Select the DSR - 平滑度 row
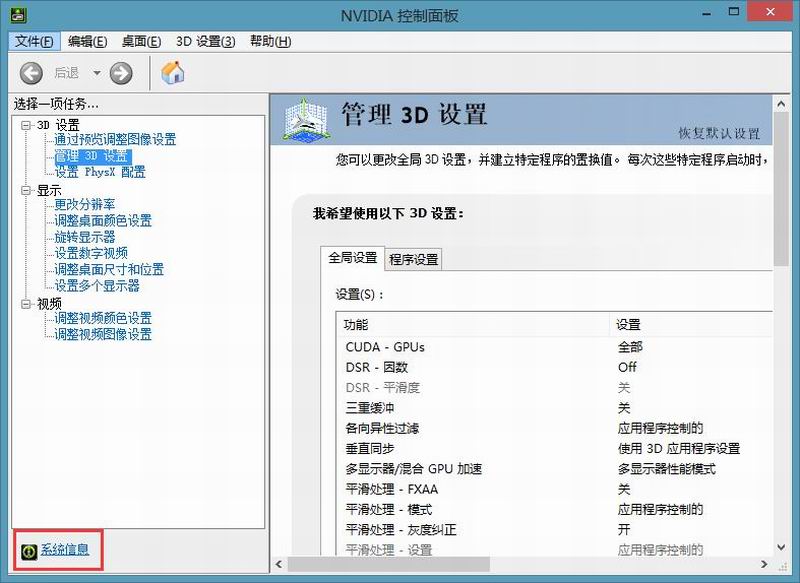The image size is (800, 583). [x=554, y=388]
